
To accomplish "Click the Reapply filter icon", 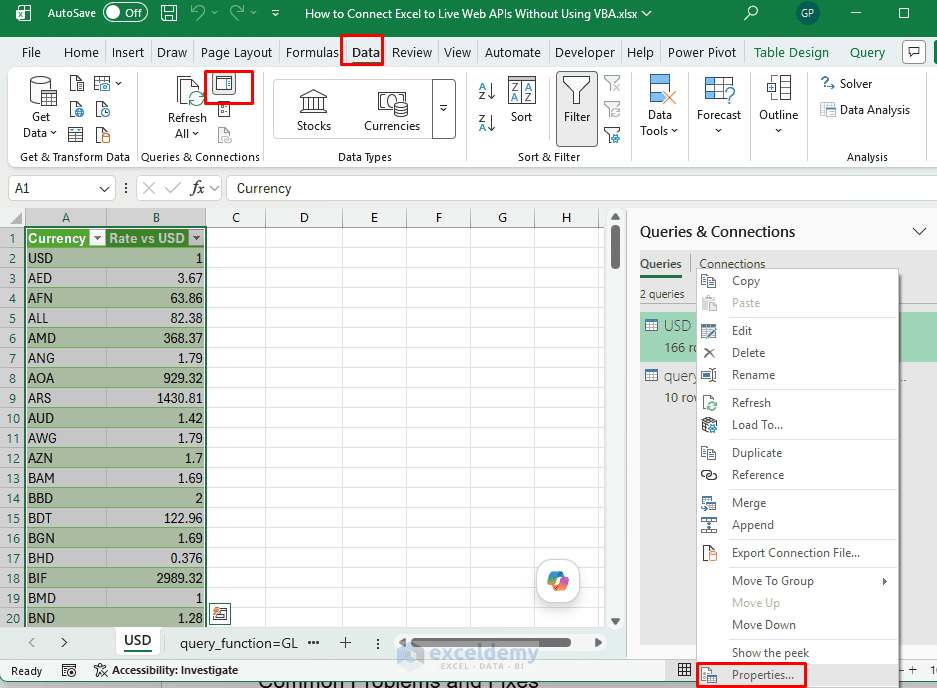I will coord(612,109).
